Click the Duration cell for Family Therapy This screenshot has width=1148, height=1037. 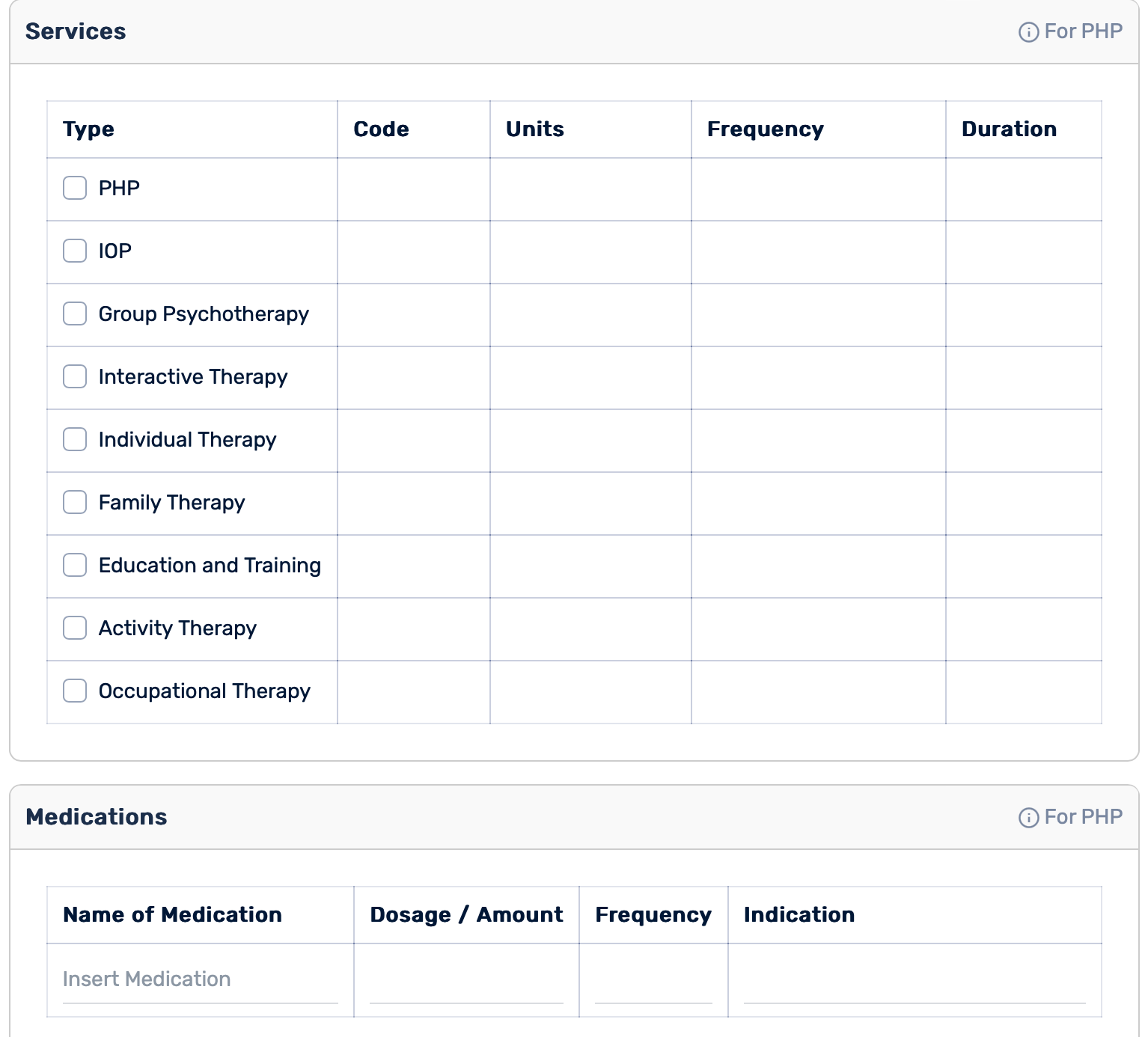pos(1023,504)
